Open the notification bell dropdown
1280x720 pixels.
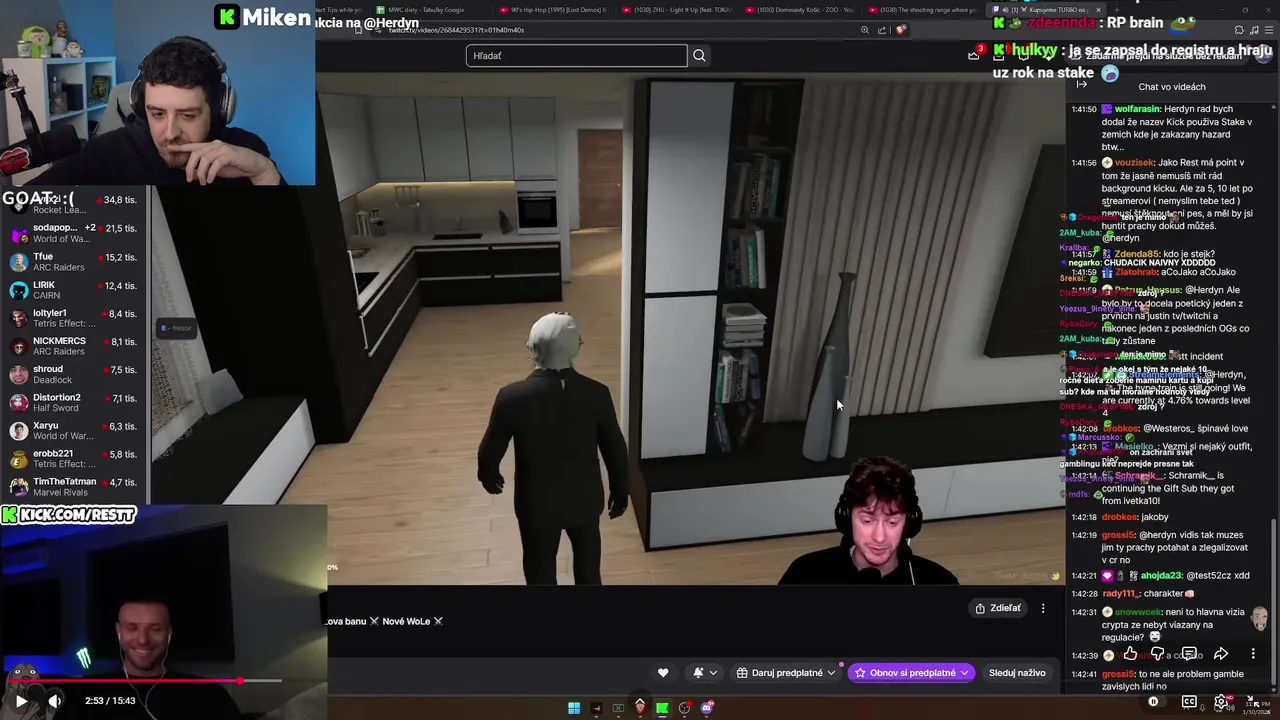tap(704, 673)
